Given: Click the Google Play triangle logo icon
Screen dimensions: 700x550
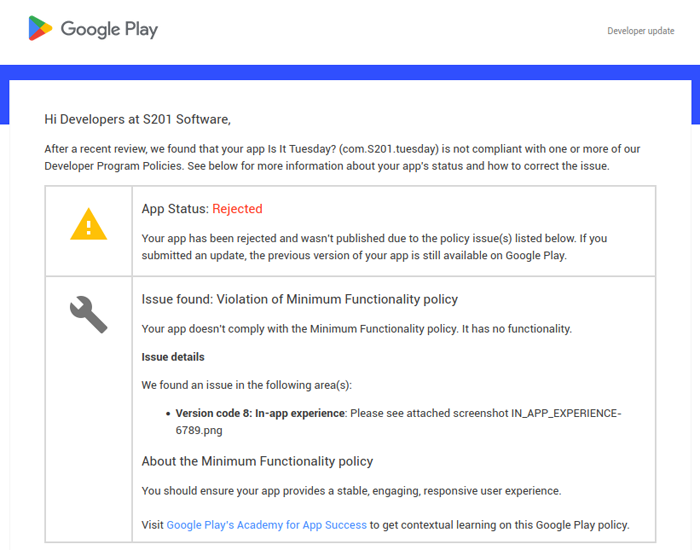Looking at the screenshot, I should [x=40, y=28].
